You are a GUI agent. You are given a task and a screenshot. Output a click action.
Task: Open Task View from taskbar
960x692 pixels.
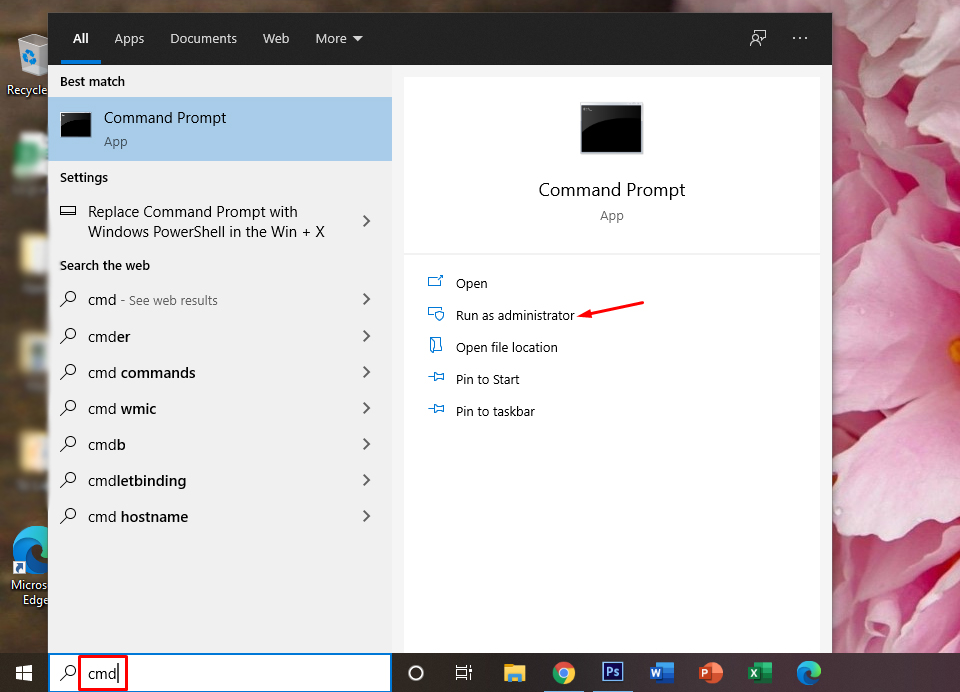pos(463,673)
